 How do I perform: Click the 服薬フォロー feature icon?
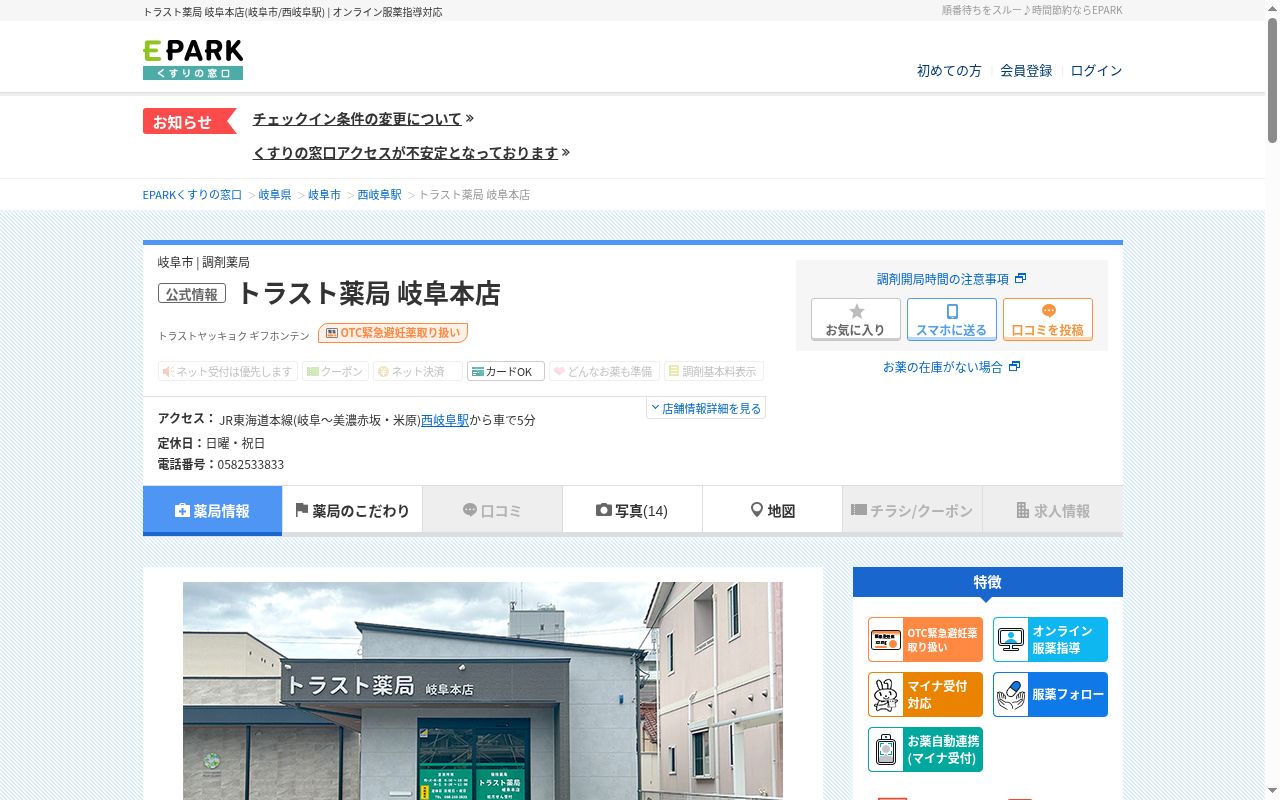[x=1050, y=694]
